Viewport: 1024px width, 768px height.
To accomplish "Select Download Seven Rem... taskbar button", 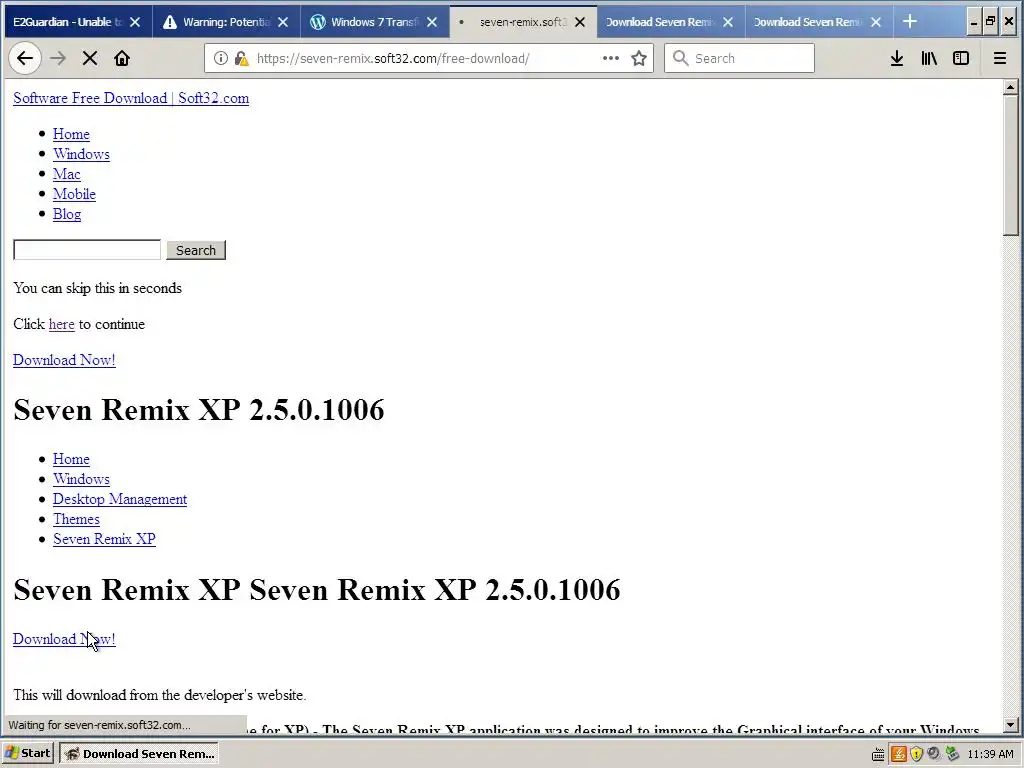I will 139,754.
